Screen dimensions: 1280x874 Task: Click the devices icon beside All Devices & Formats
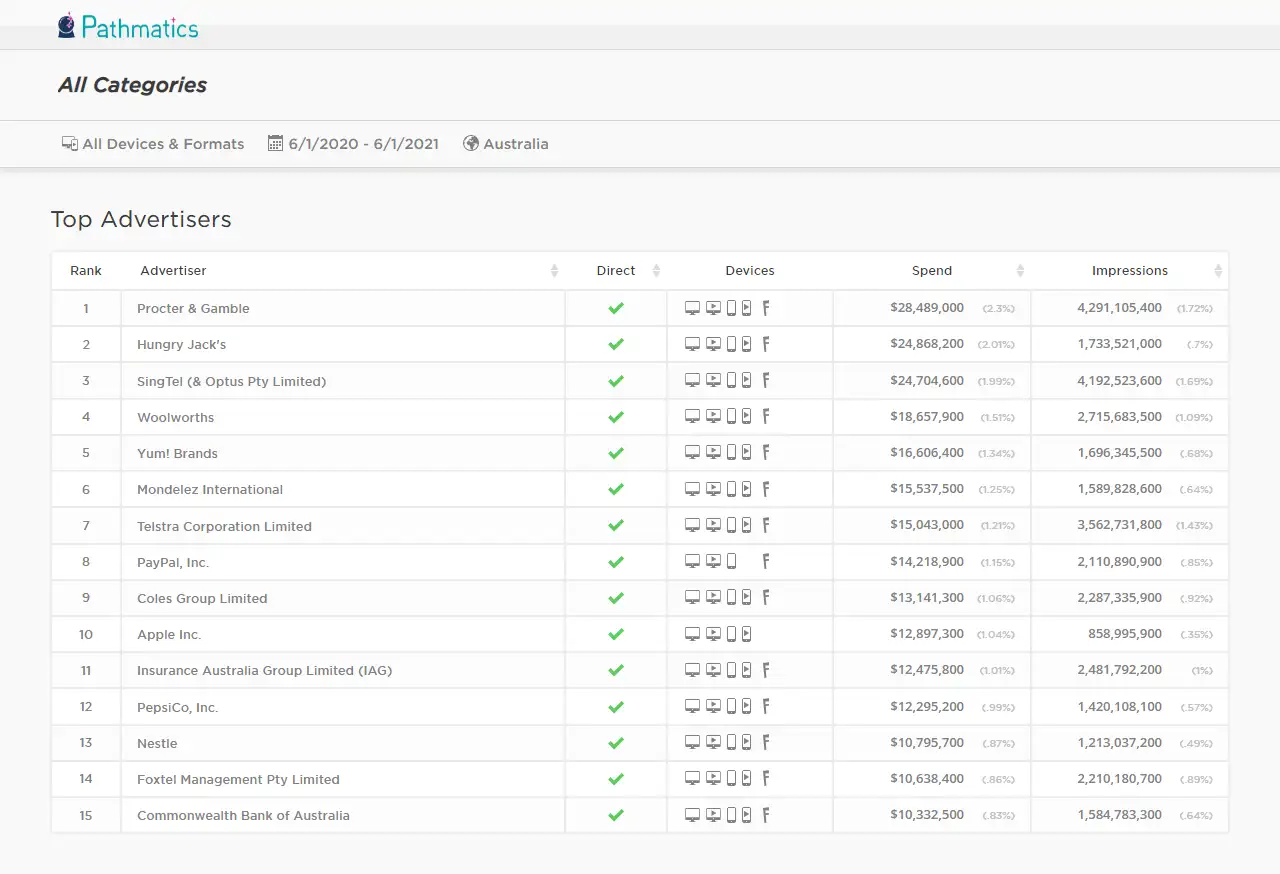70,143
